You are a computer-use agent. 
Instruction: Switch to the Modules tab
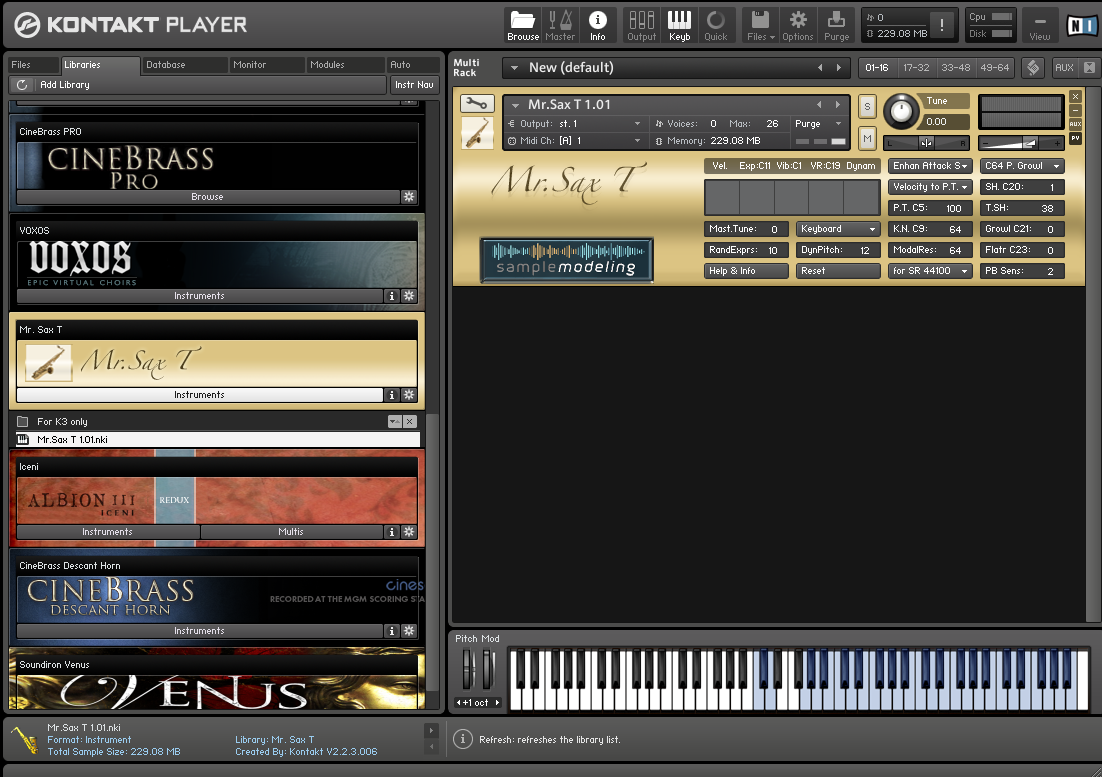tap(345, 65)
